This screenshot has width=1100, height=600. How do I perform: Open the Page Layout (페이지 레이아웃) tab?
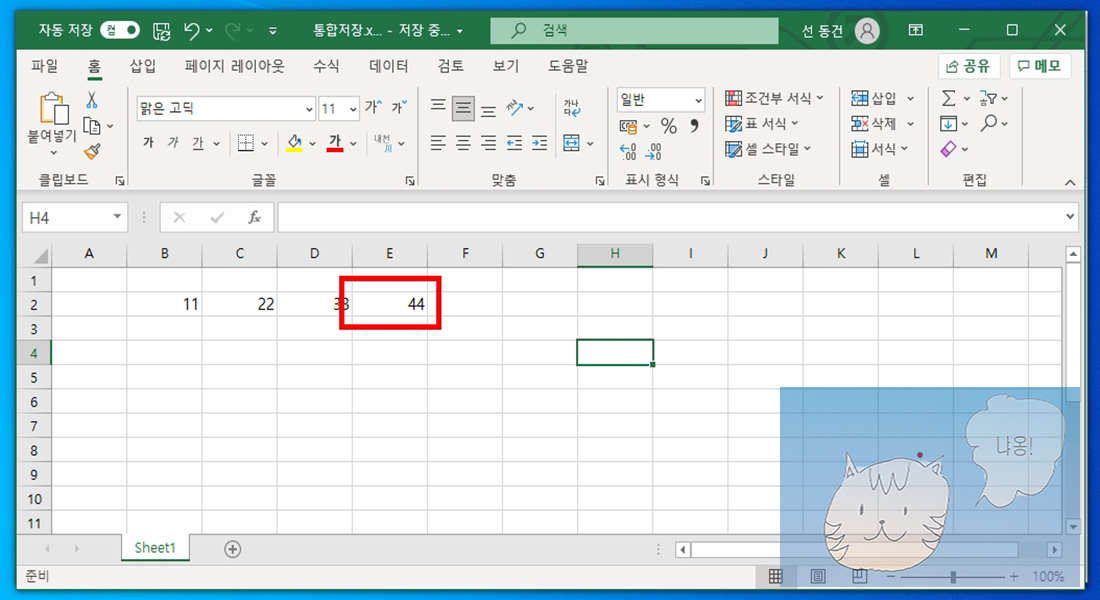pyautogui.click(x=235, y=66)
